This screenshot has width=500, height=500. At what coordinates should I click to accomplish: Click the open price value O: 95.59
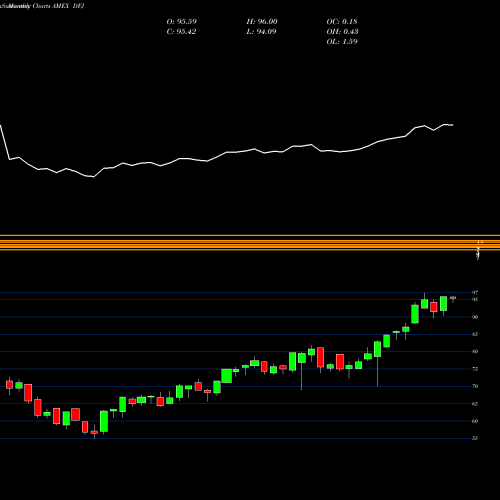point(181,22)
